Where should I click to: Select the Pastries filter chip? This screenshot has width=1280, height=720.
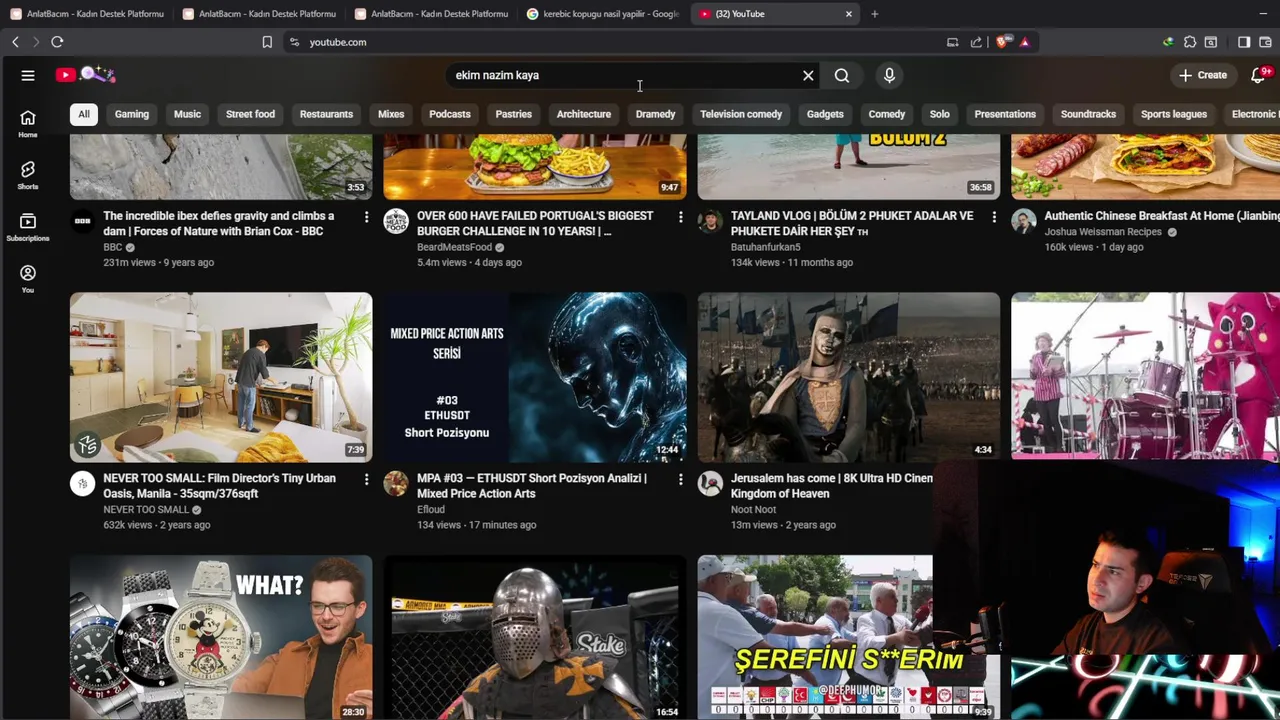(514, 114)
